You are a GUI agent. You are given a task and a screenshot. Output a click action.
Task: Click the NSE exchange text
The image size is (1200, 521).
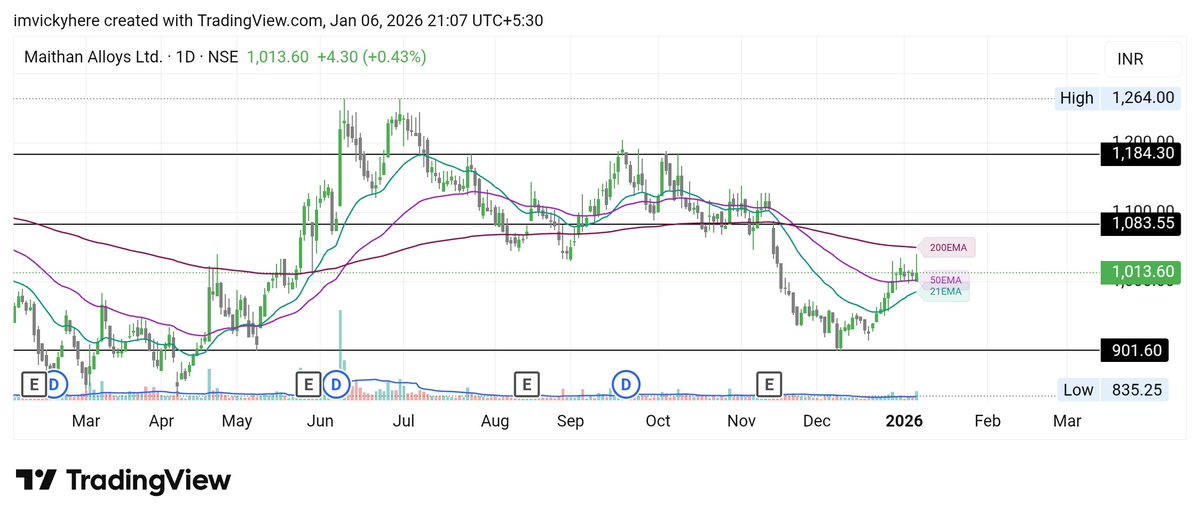(223, 57)
